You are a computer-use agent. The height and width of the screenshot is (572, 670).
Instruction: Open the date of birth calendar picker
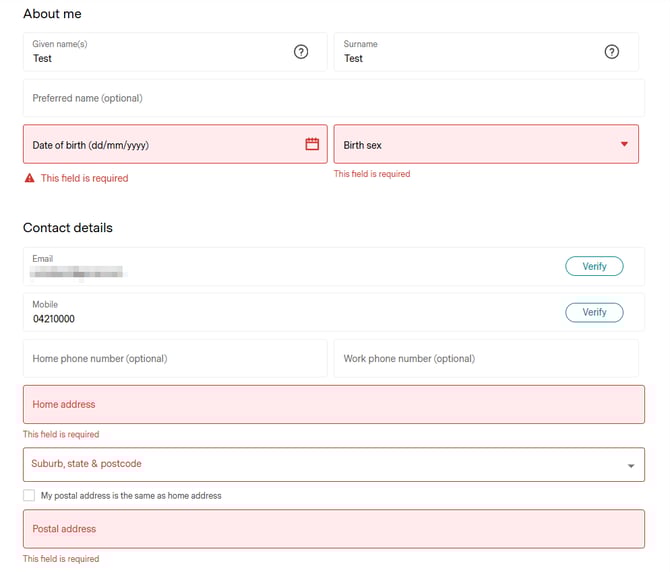click(x=312, y=144)
